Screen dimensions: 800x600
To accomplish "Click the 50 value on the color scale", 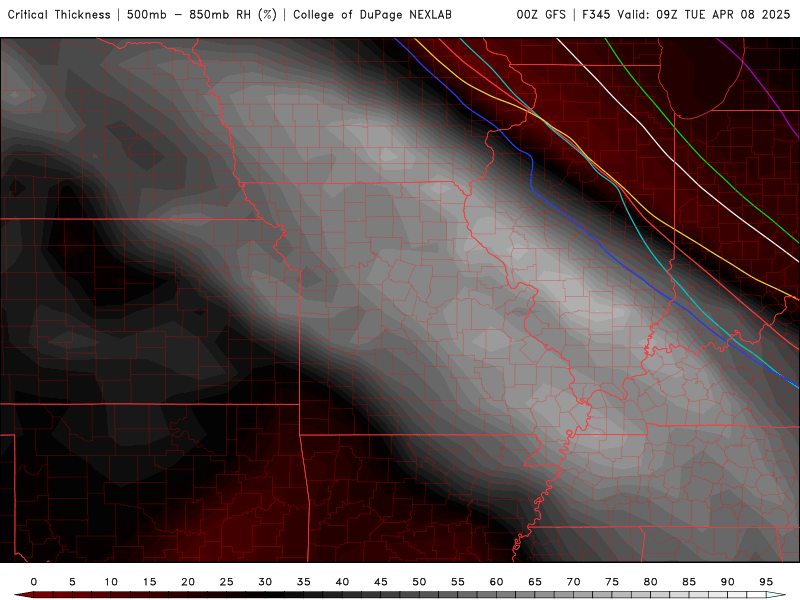I will pyautogui.click(x=419, y=582).
